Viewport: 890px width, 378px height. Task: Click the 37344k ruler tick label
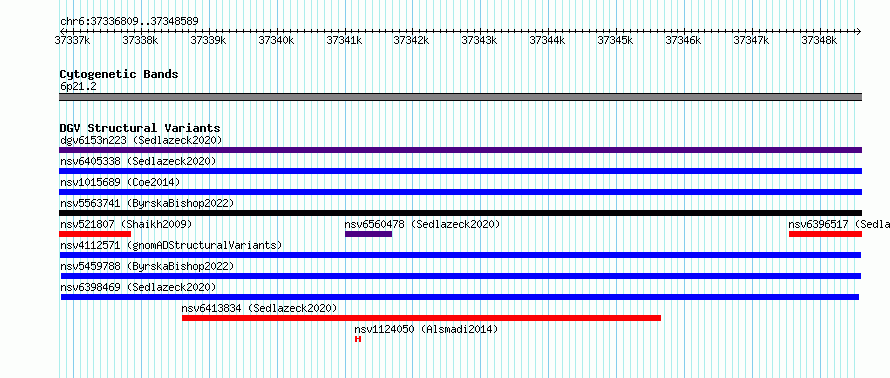547,40
